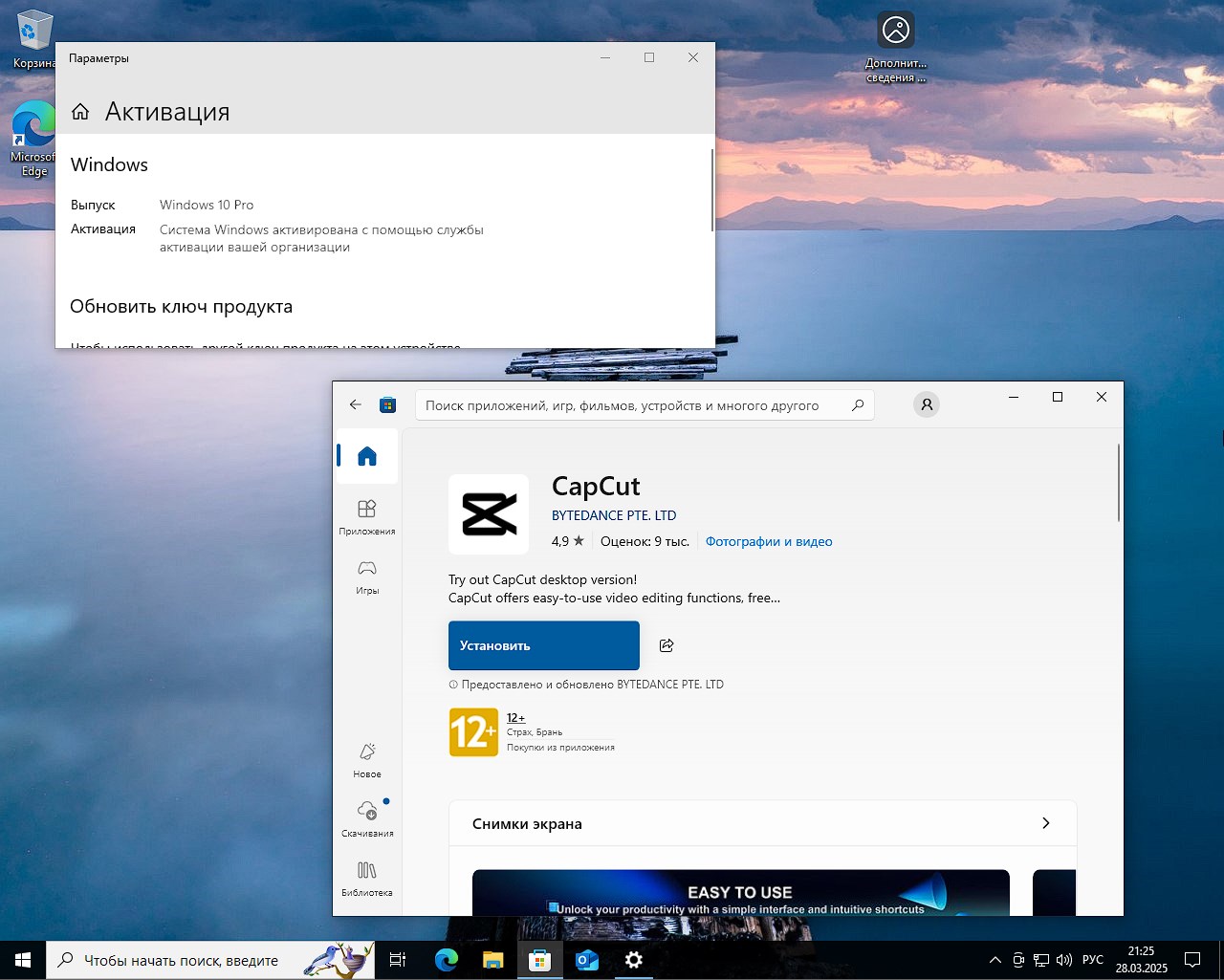Click the 'Система Windows активирована' status text
The height and width of the screenshot is (980, 1224).
pos(321,238)
